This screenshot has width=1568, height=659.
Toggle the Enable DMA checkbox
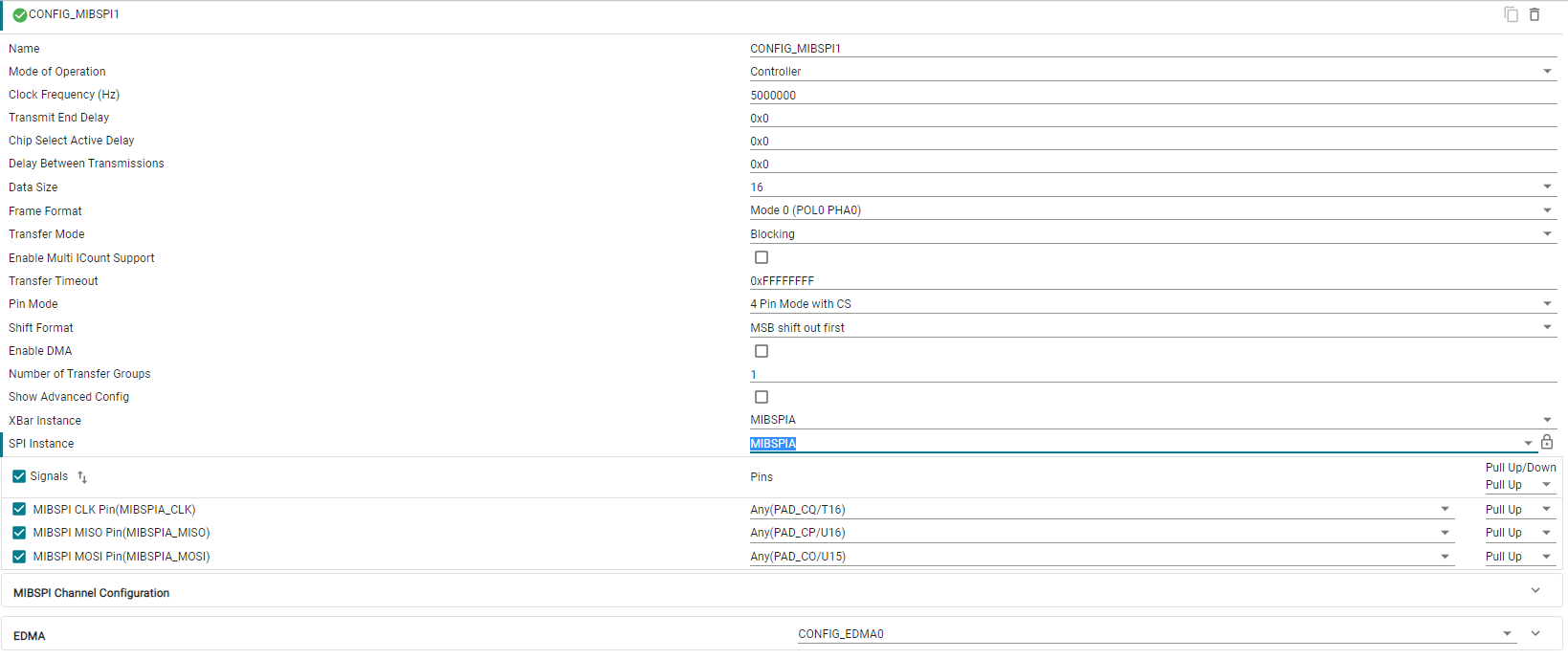pos(762,351)
